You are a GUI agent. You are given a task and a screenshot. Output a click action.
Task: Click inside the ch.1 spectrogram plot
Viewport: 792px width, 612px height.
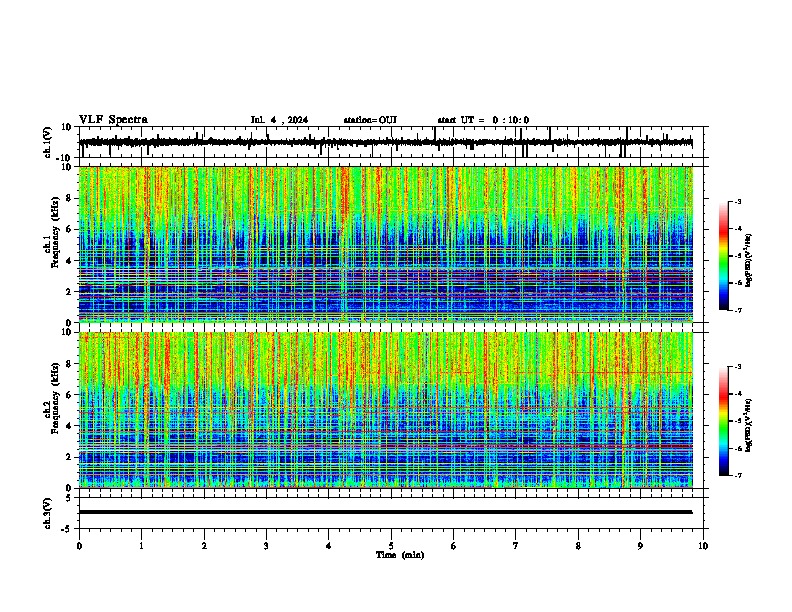point(385,244)
